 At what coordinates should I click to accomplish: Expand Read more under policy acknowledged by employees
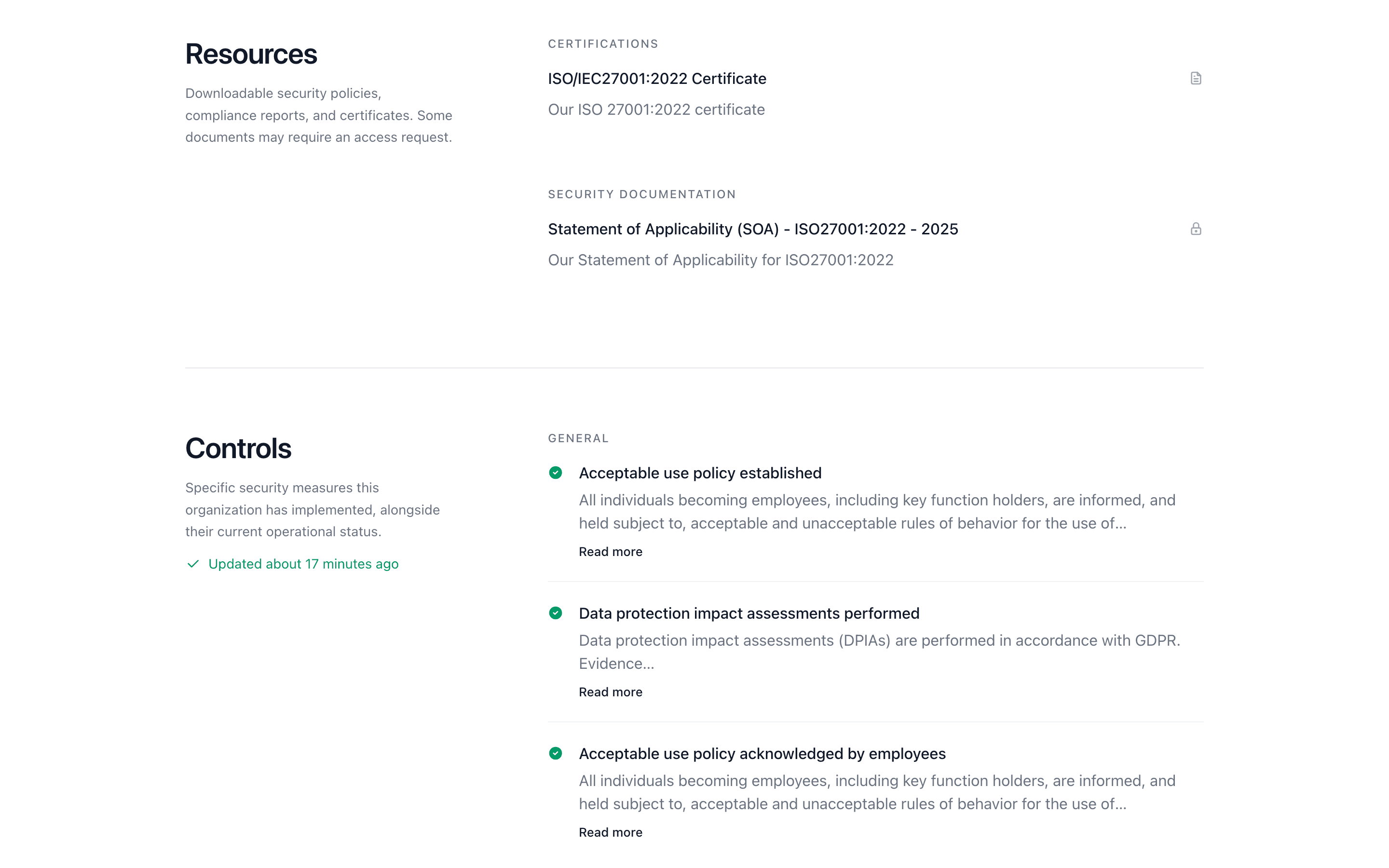[x=610, y=832]
